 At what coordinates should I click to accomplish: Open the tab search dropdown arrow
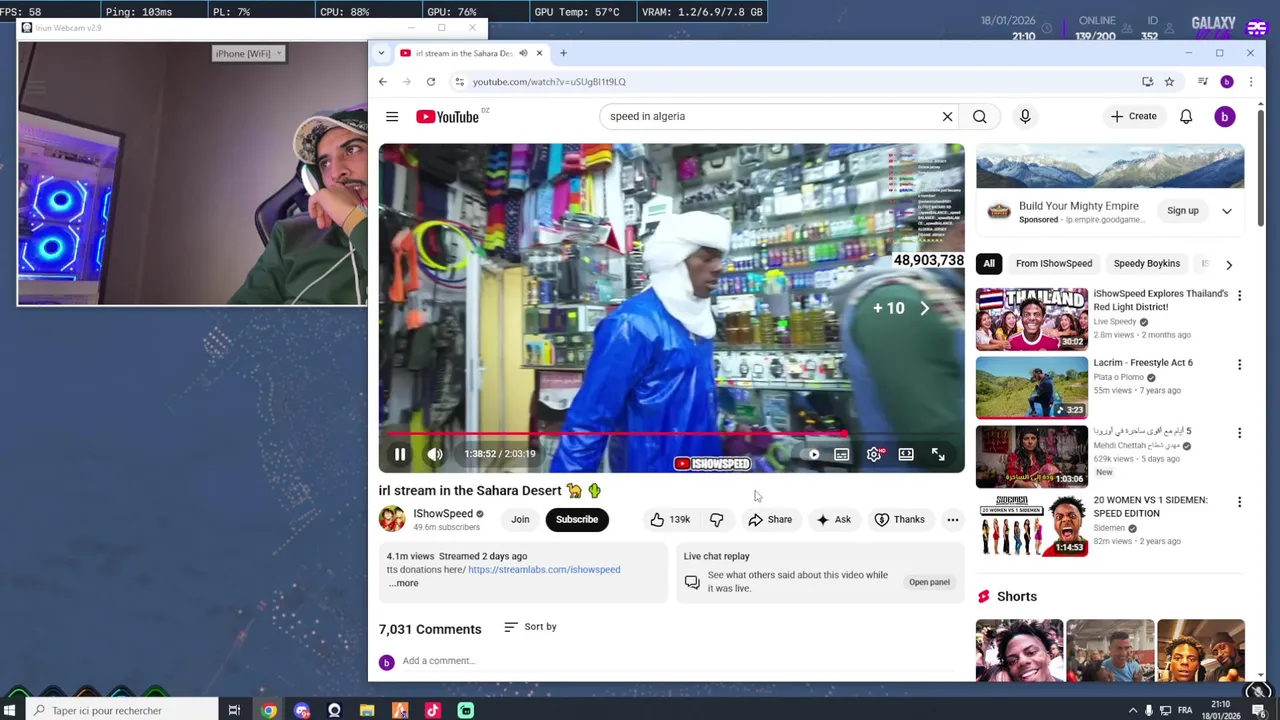pos(381,53)
